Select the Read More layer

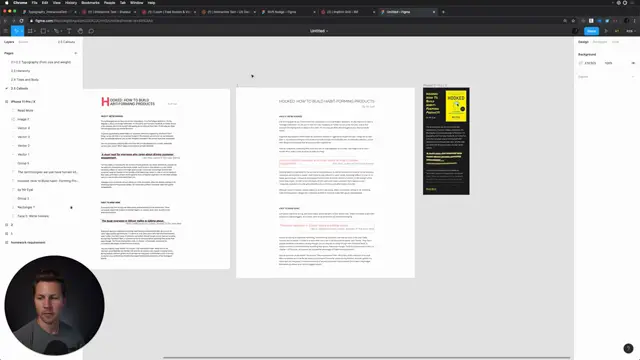click(x=25, y=111)
